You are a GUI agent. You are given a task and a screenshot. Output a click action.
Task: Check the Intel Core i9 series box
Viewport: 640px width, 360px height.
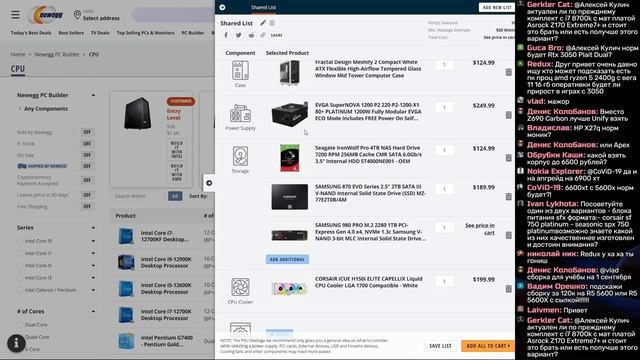coord(20,241)
